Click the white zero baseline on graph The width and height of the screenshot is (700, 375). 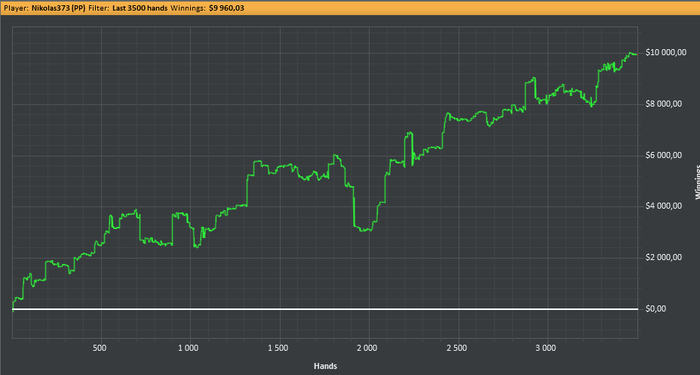click(x=325, y=309)
